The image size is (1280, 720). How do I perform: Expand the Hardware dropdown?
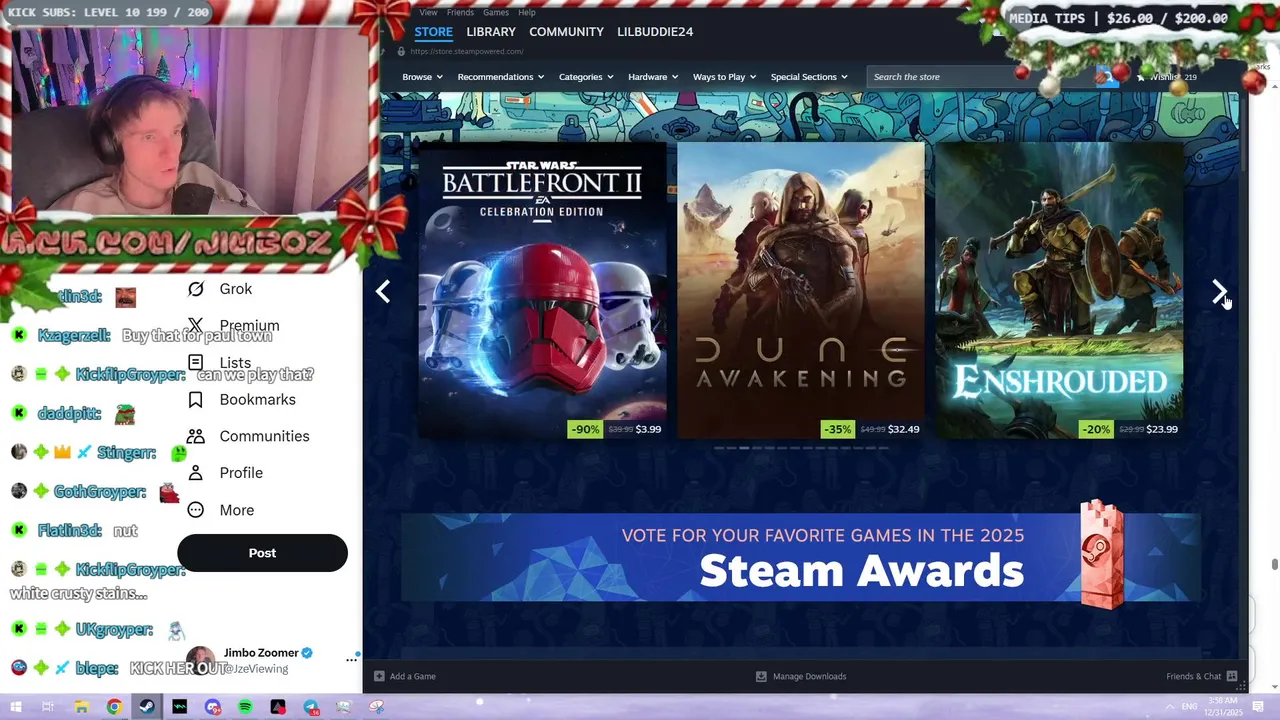click(652, 77)
